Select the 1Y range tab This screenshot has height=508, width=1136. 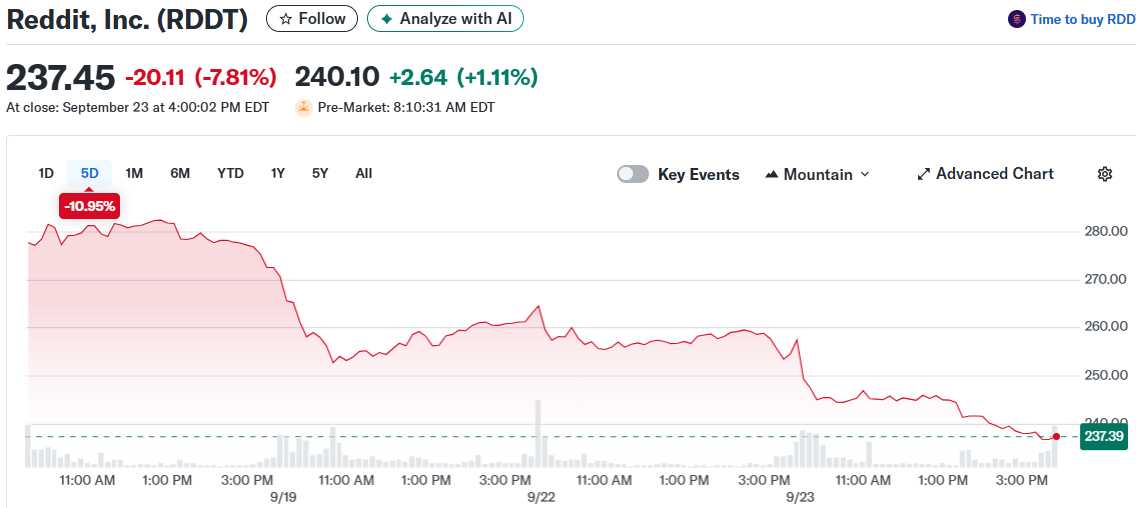277,174
